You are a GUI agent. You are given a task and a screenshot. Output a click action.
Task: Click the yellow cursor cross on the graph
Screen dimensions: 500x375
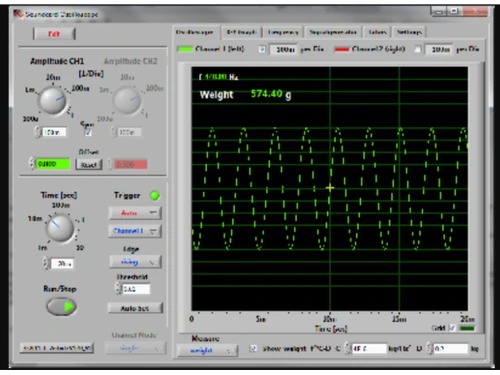[x=330, y=188]
